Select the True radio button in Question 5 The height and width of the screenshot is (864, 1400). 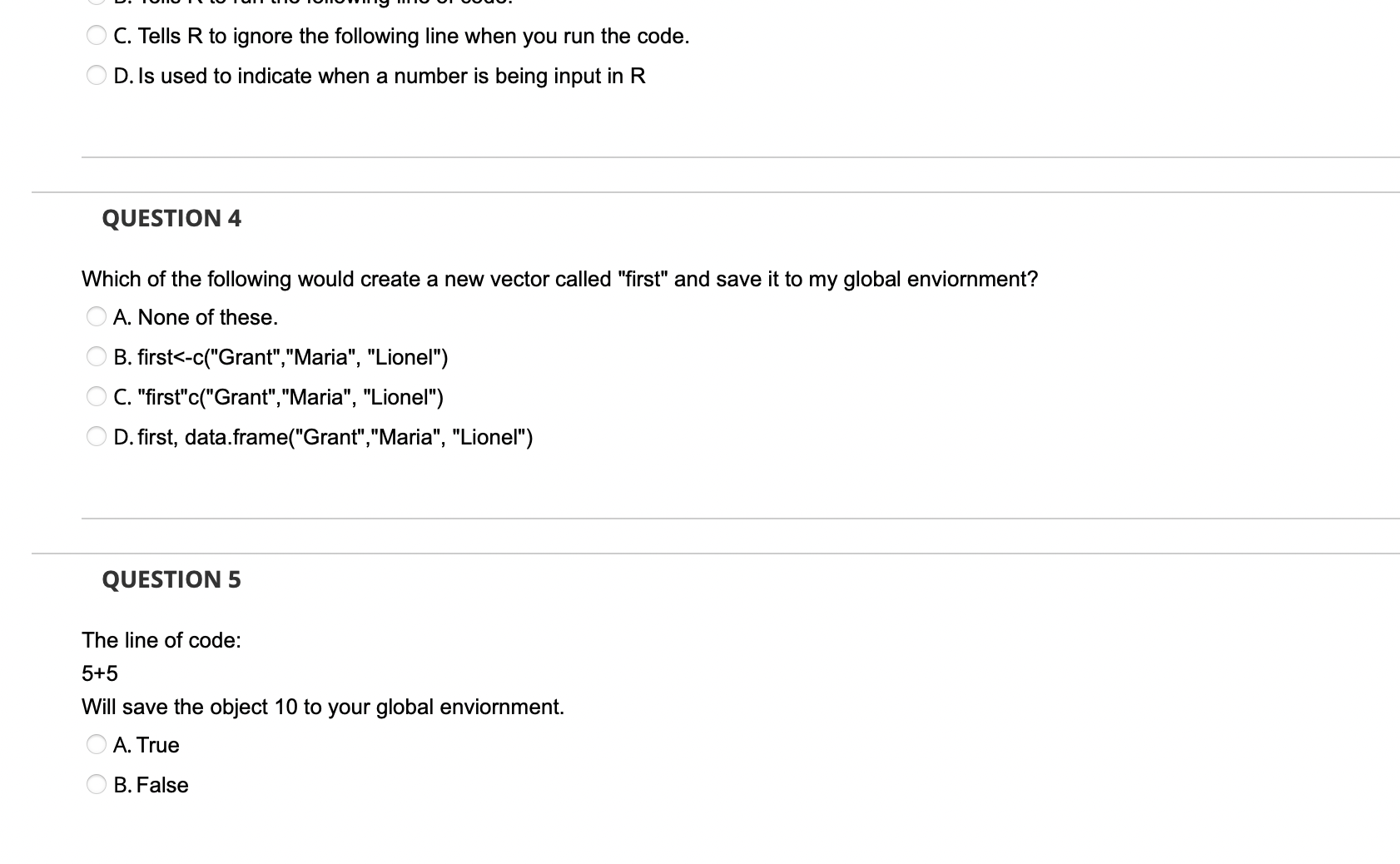[97, 745]
